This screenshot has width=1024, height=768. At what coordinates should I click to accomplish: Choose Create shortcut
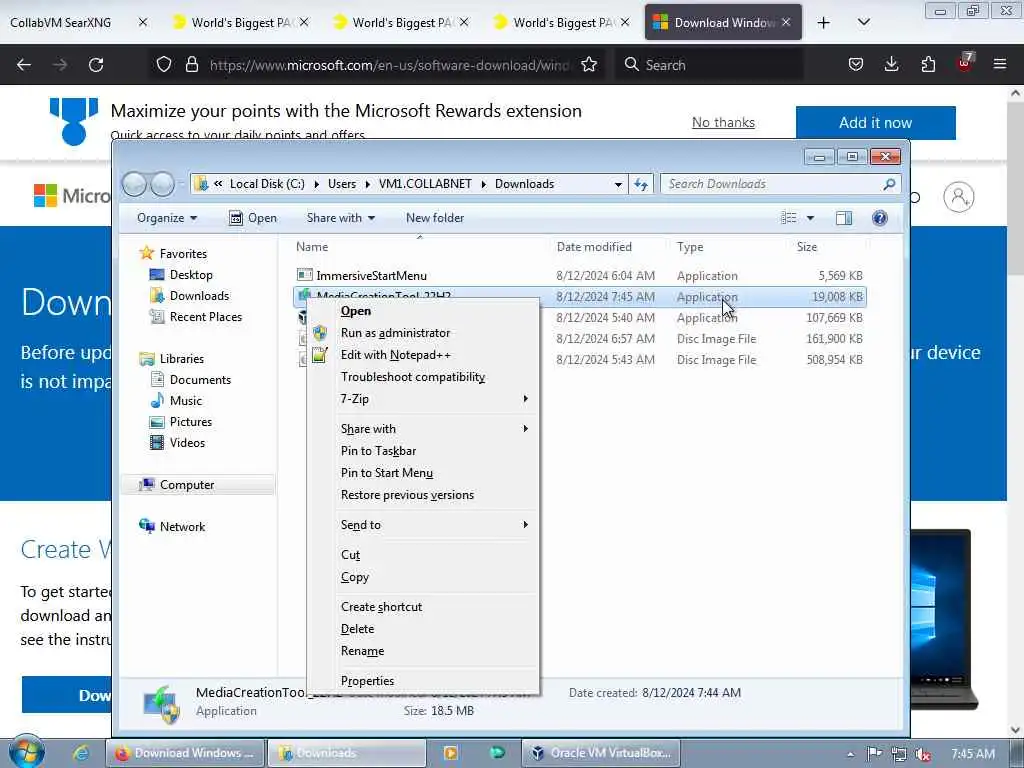tap(422, 607)
